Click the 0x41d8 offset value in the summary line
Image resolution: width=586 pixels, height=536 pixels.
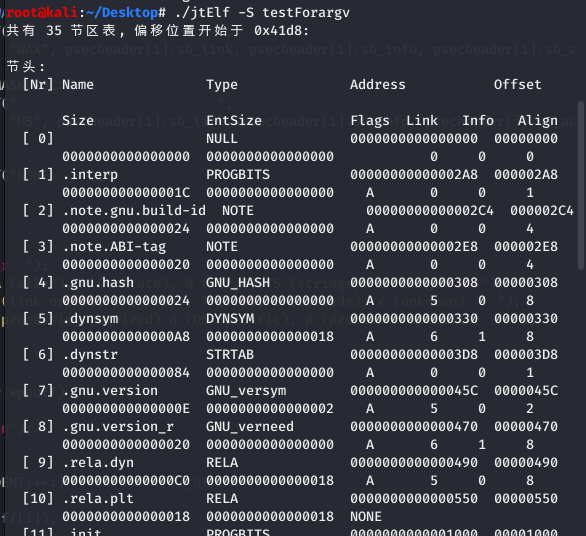click(x=278, y=31)
